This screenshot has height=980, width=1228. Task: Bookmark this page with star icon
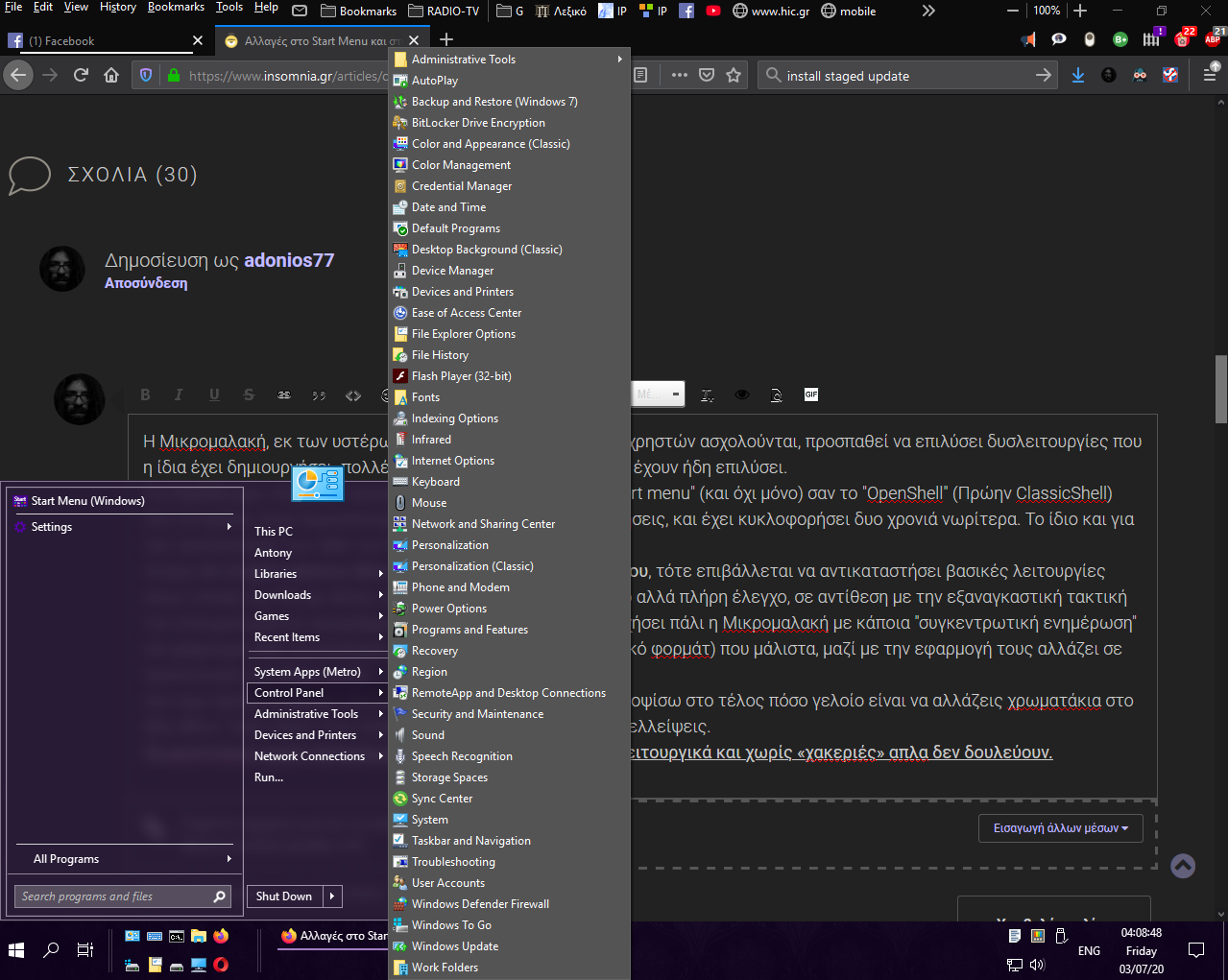point(734,75)
